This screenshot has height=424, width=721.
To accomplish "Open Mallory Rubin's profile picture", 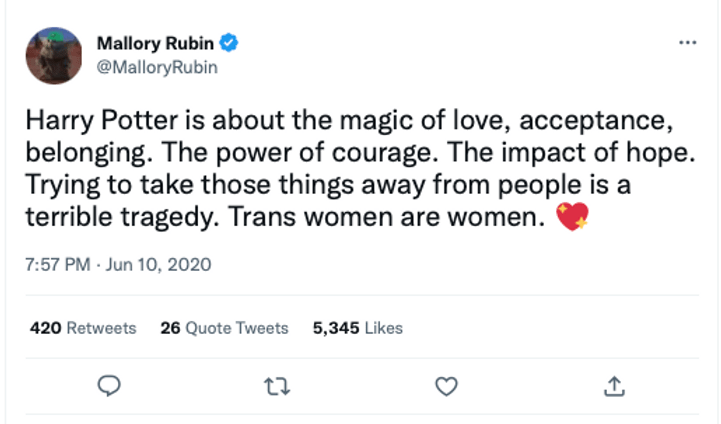I will pos(54,55).
